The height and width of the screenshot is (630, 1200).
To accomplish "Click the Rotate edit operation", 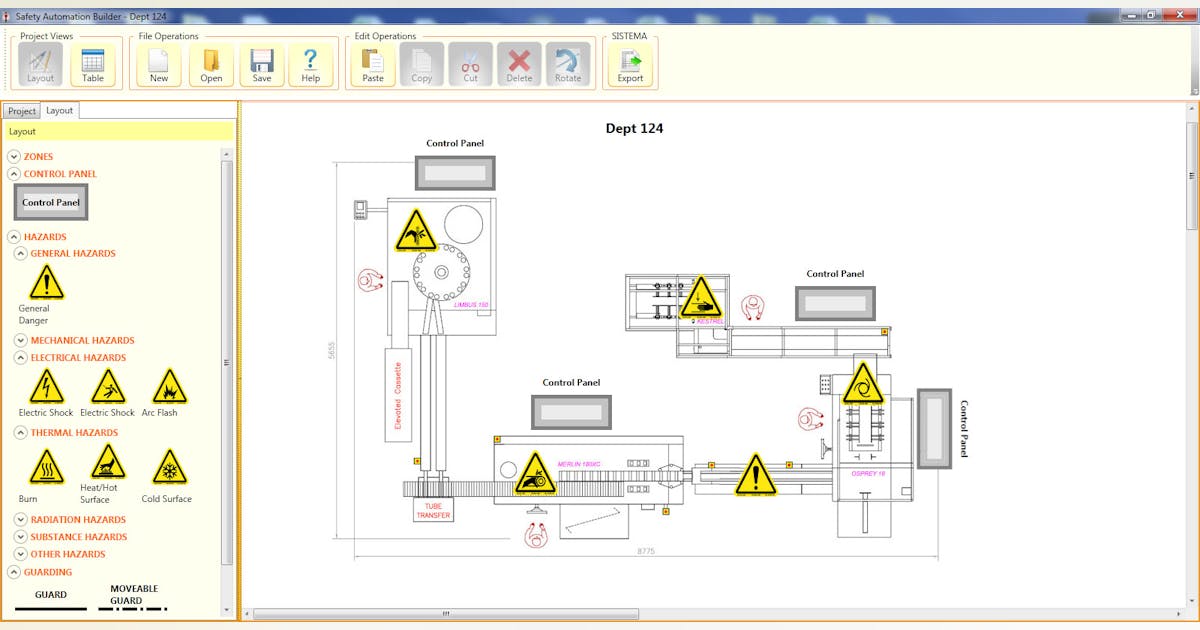I will click(x=569, y=64).
